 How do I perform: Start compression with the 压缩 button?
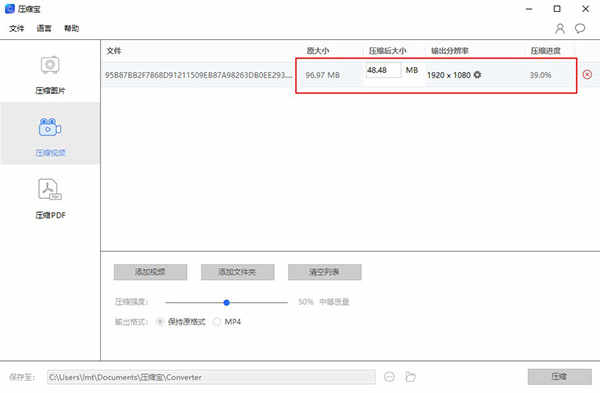tap(560, 377)
